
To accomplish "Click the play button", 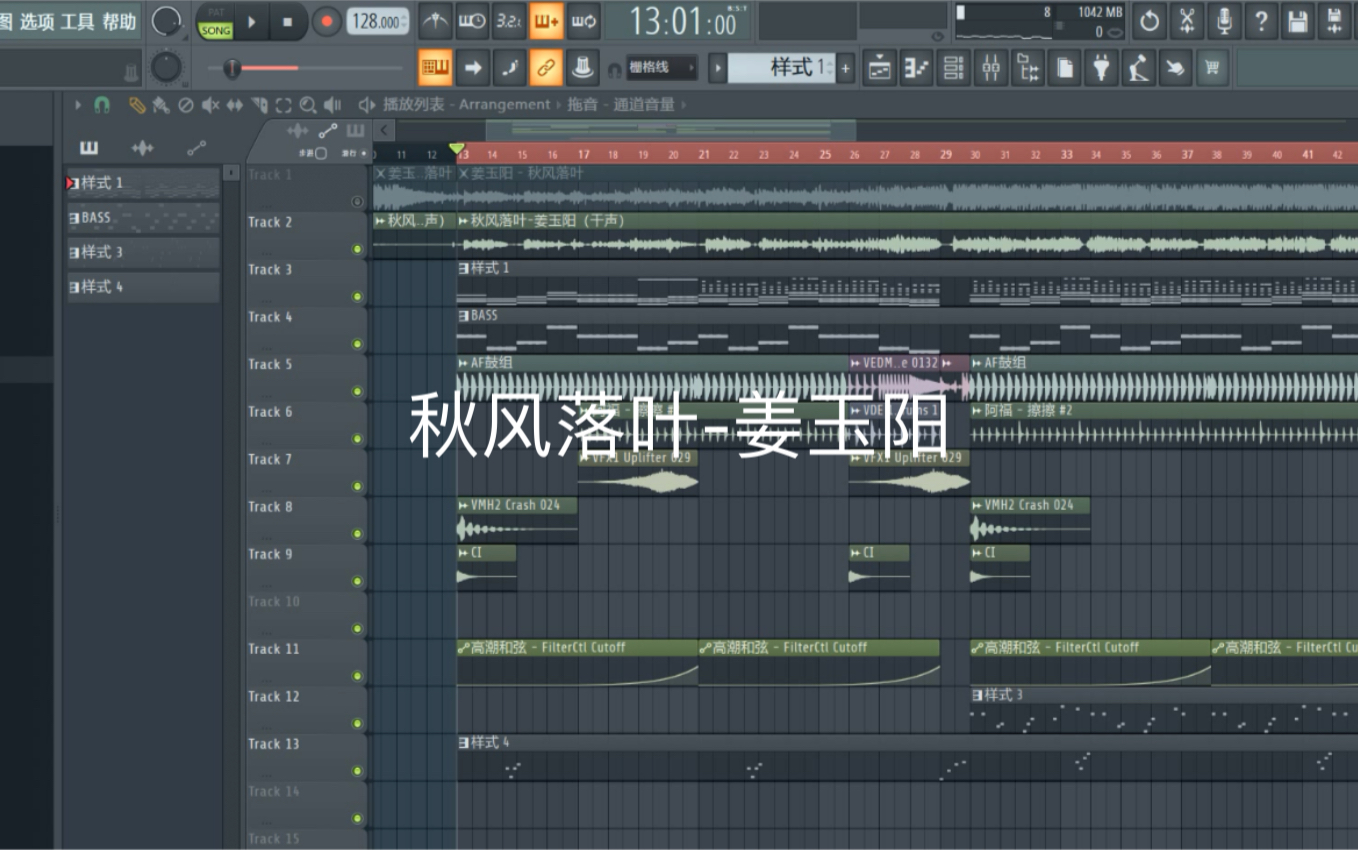I will pyautogui.click(x=252, y=21).
